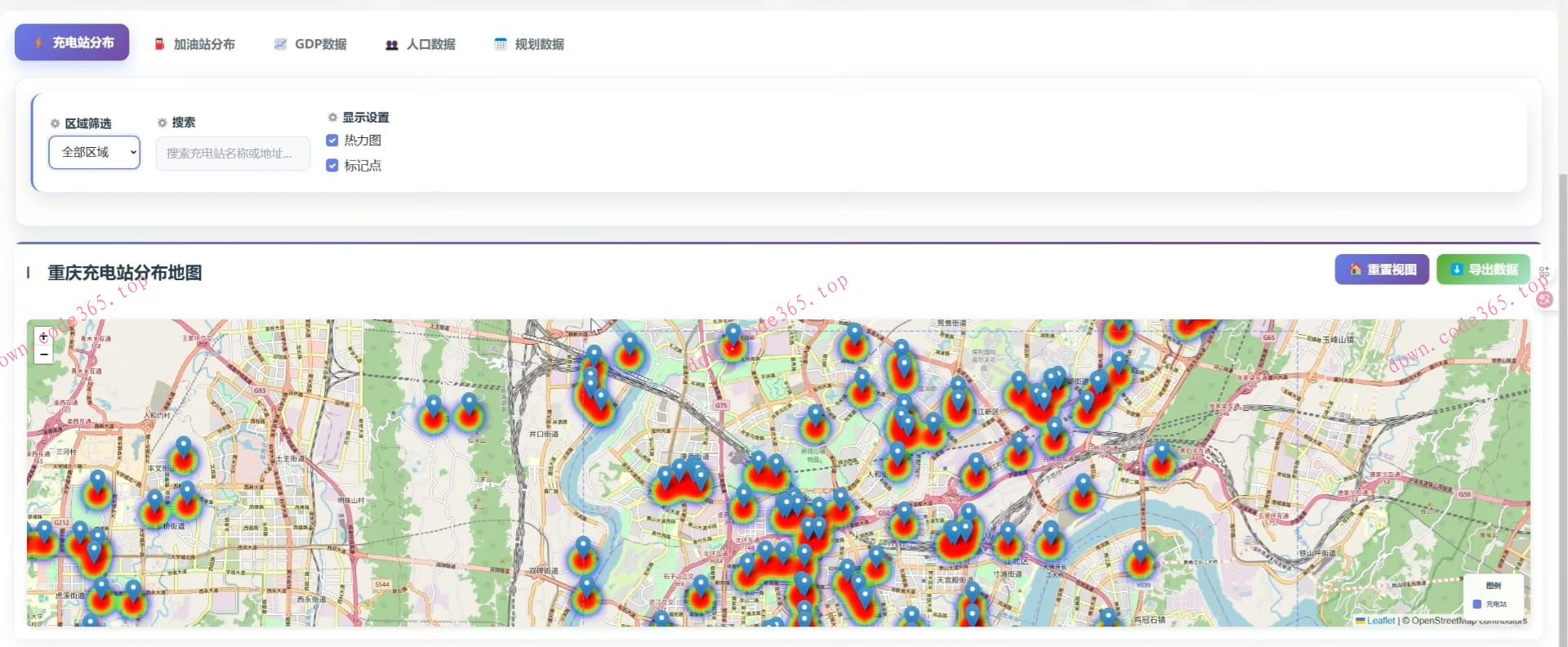This screenshot has height=647, width=1568.
Task: Zoom out on the map
Action: 44,355
